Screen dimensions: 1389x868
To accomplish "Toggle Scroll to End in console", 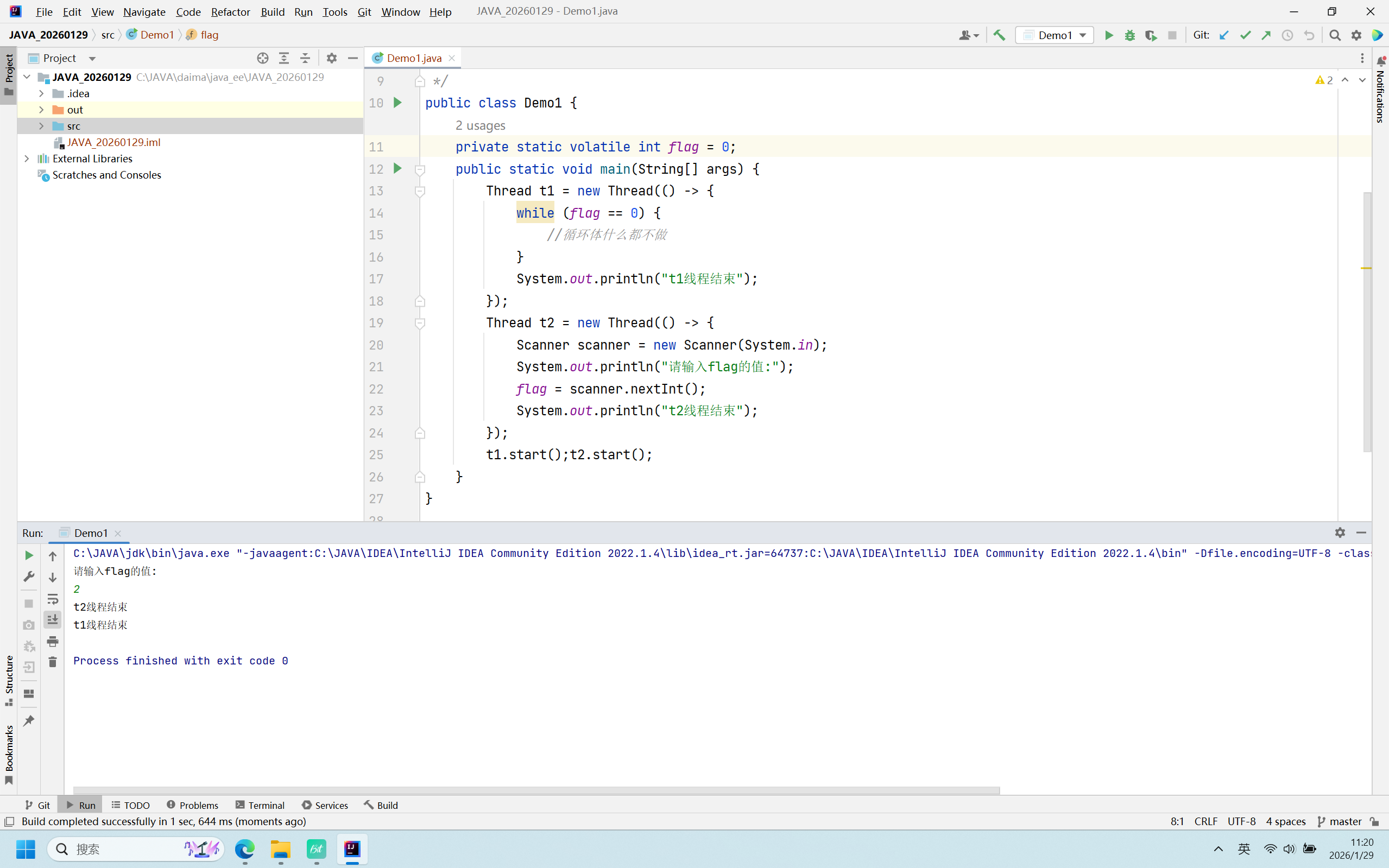I will 52,619.
